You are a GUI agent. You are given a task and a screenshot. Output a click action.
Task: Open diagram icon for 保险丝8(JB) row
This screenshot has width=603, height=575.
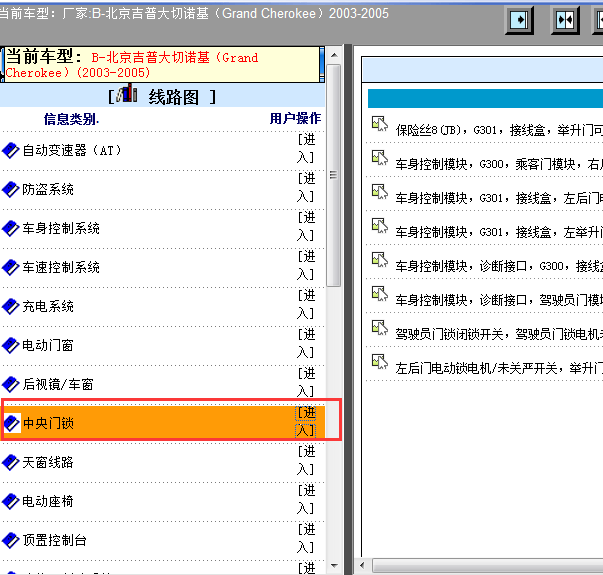click(x=380, y=124)
